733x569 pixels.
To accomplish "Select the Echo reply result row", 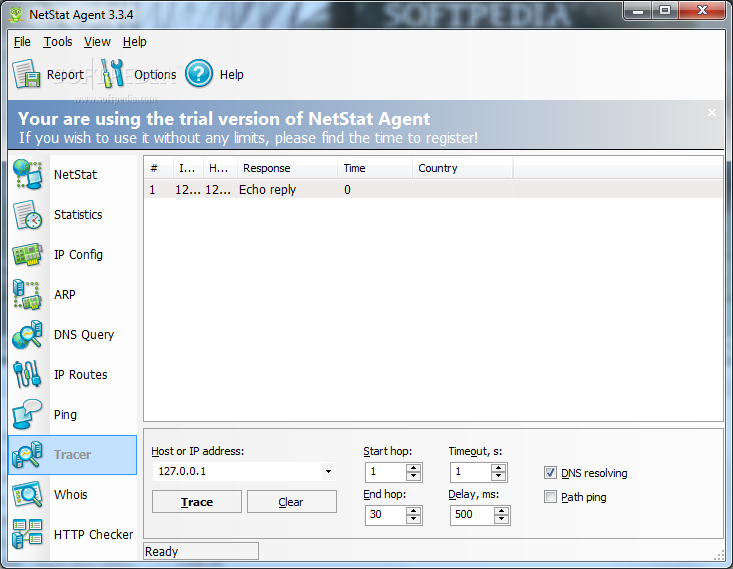I will coord(433,189).
